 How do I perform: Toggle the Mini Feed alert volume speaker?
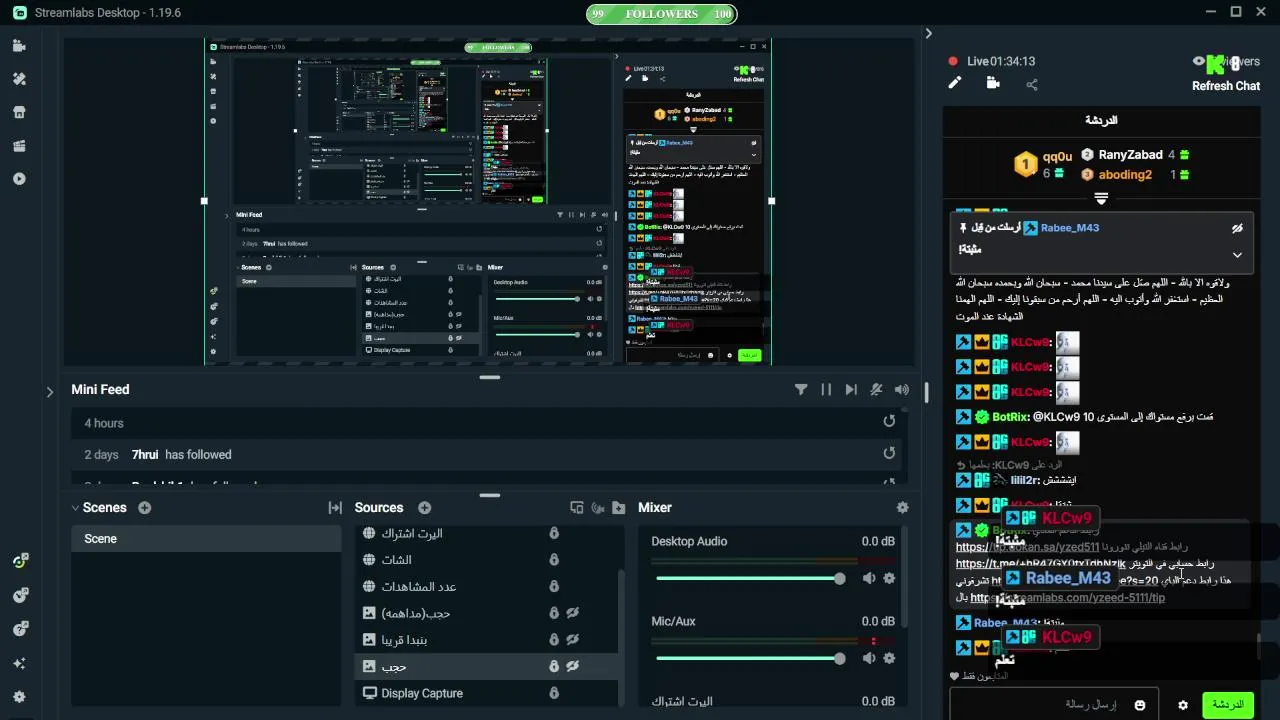pos(902,390)
